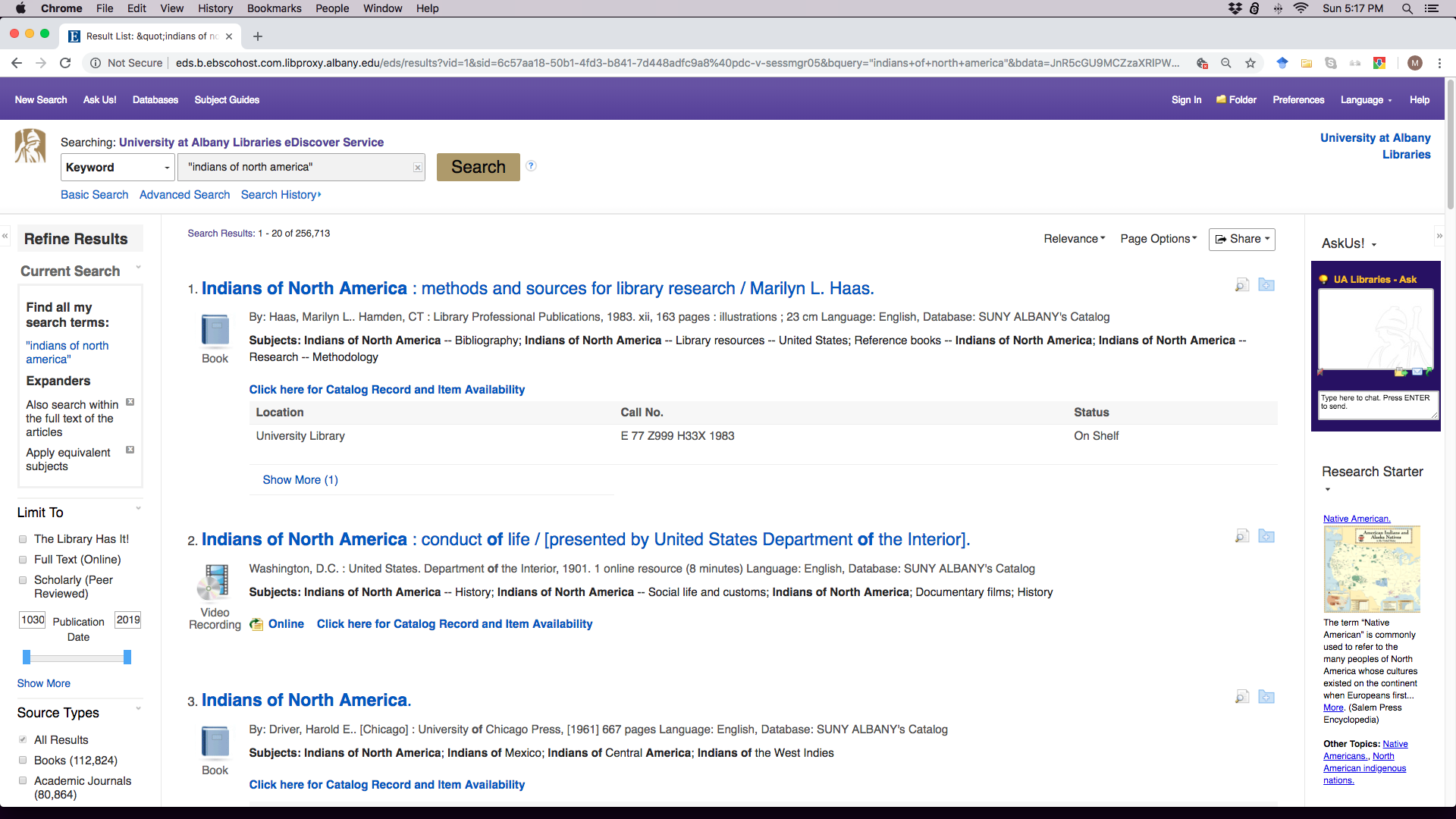The image size is (1456, 819).
Task: Remove full text expander from current search
Action: (x=130, y=403)
